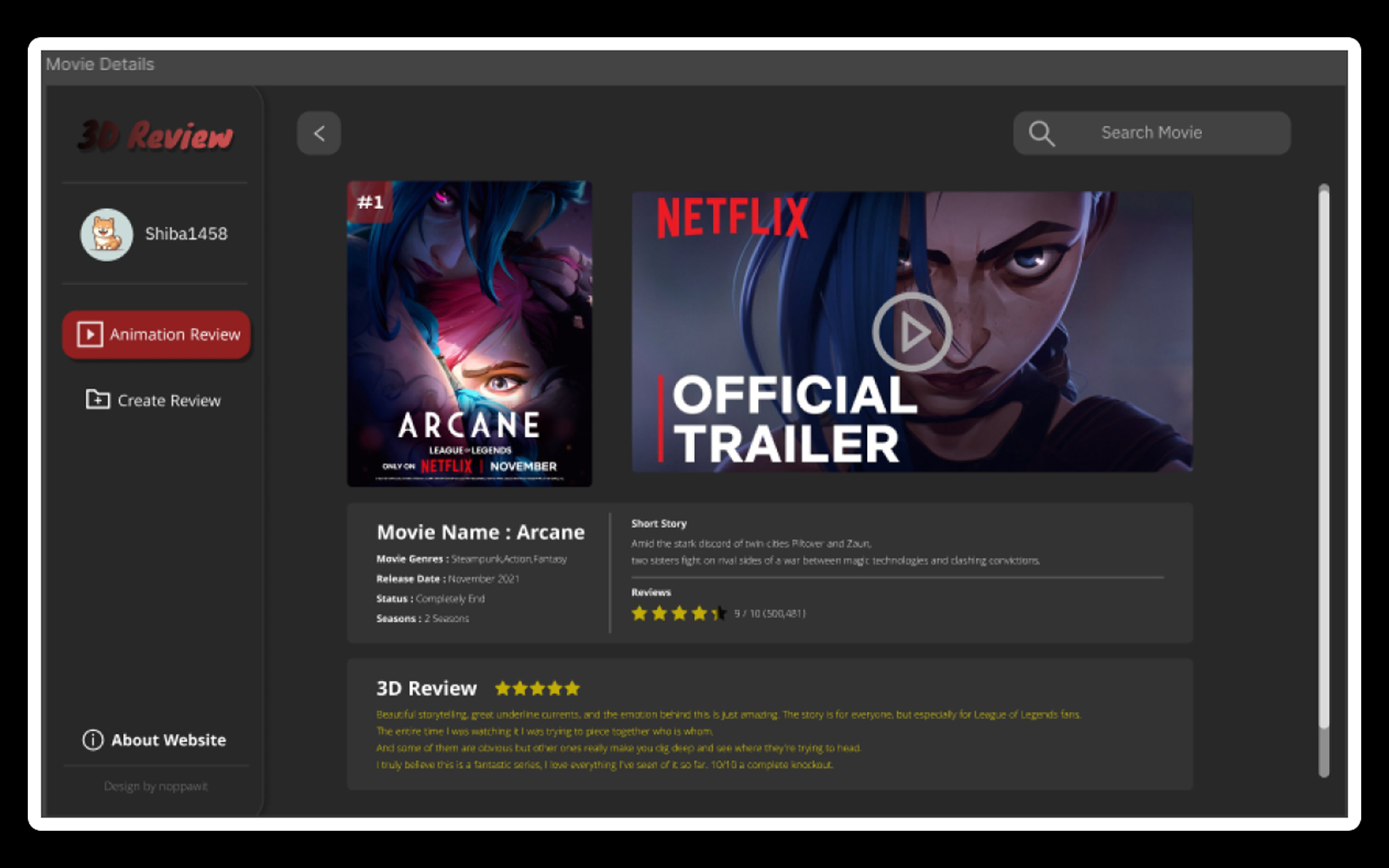
Task: Click the magnifying glass search icon
Action: [1041, 133]
